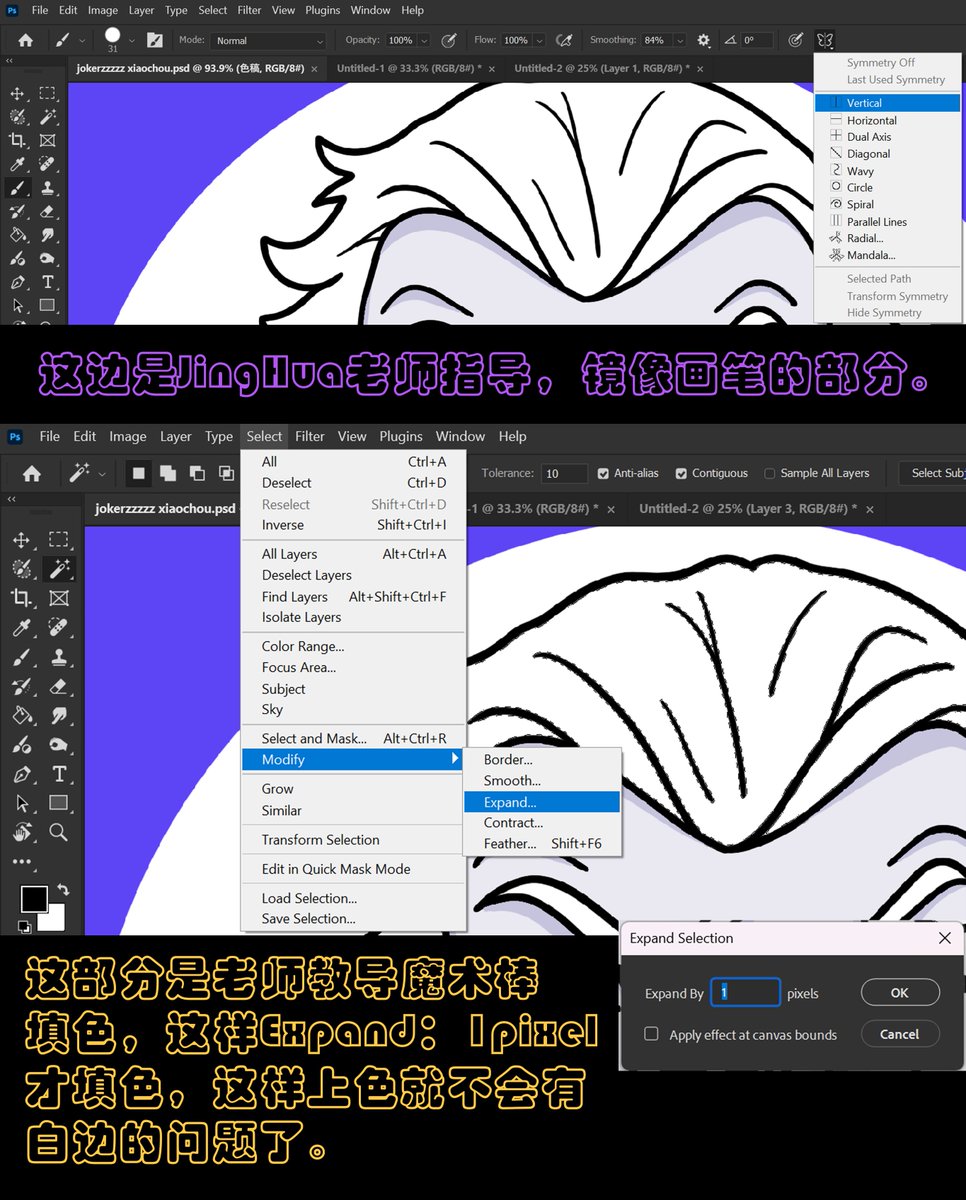The height and width of the screenshot is (1200, 966).
Task: Toggle pressure for opacity icon beside Opacity
Action: [449, 40]
